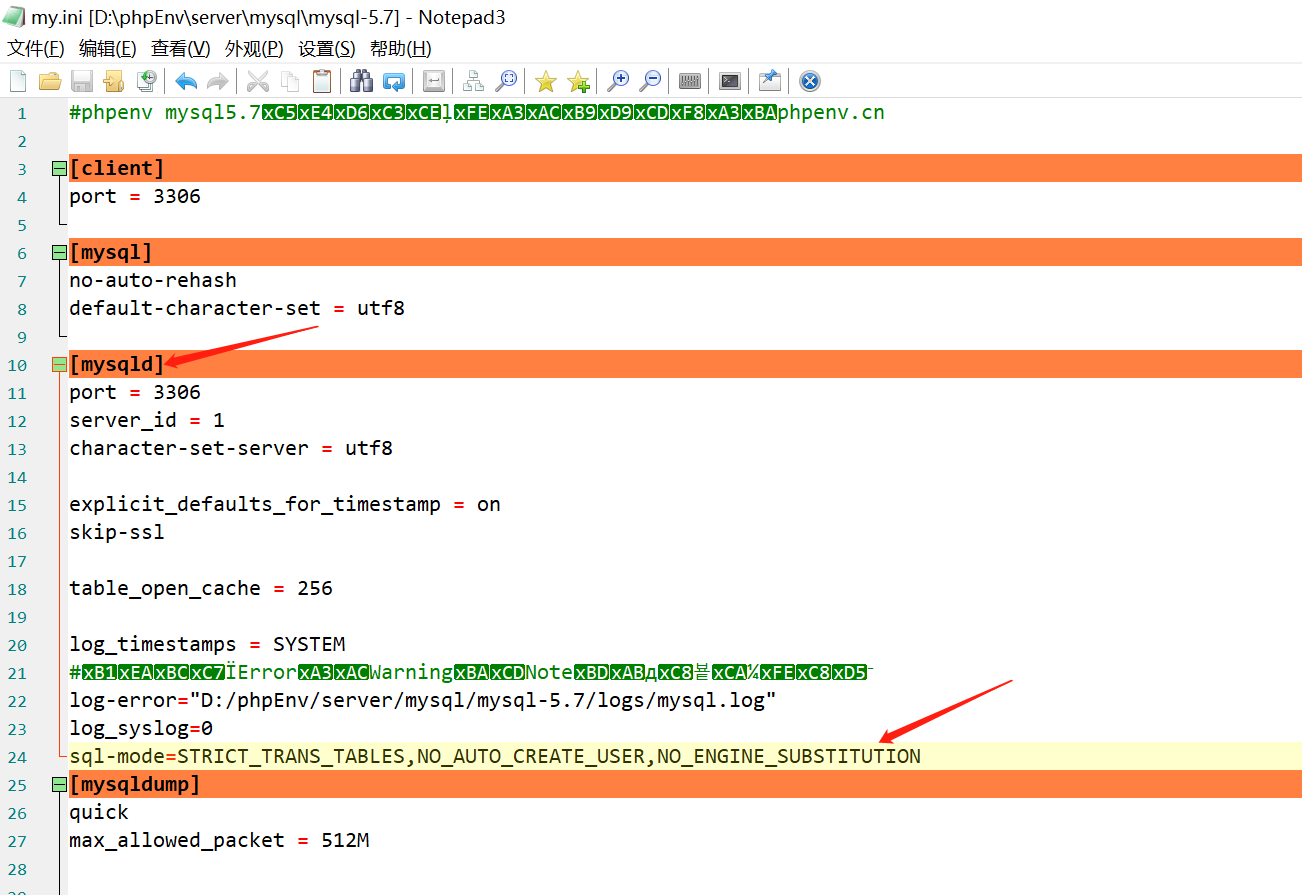
Task: Zoom in on the document
Action: (x=619, y=81)
